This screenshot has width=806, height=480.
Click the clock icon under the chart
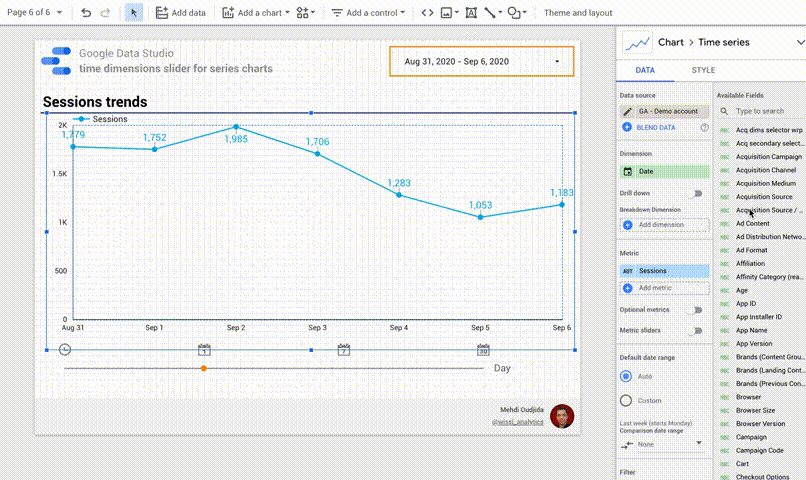point(65,350)
